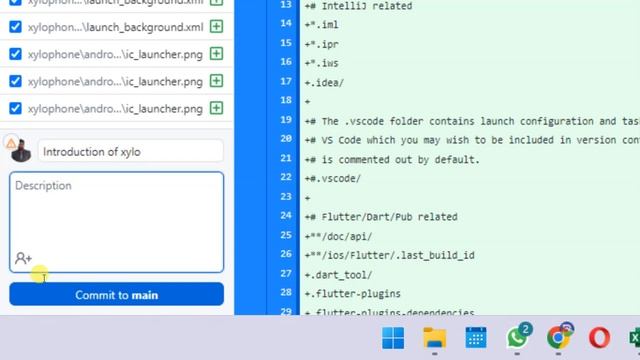The width and height of the screenshot is (640, 360).
Task: Click the diff line "+*.ipr"
Action: click(x=322, y=44)
